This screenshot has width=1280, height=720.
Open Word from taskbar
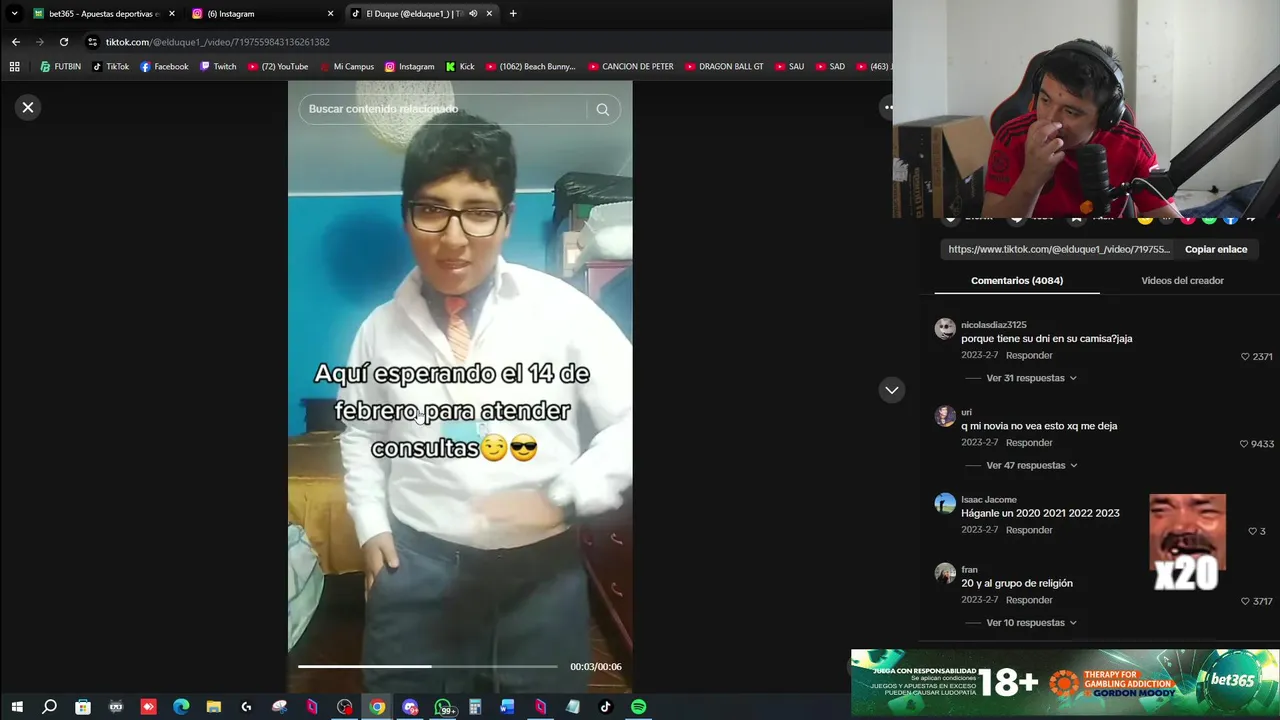(x=507, y=707)
